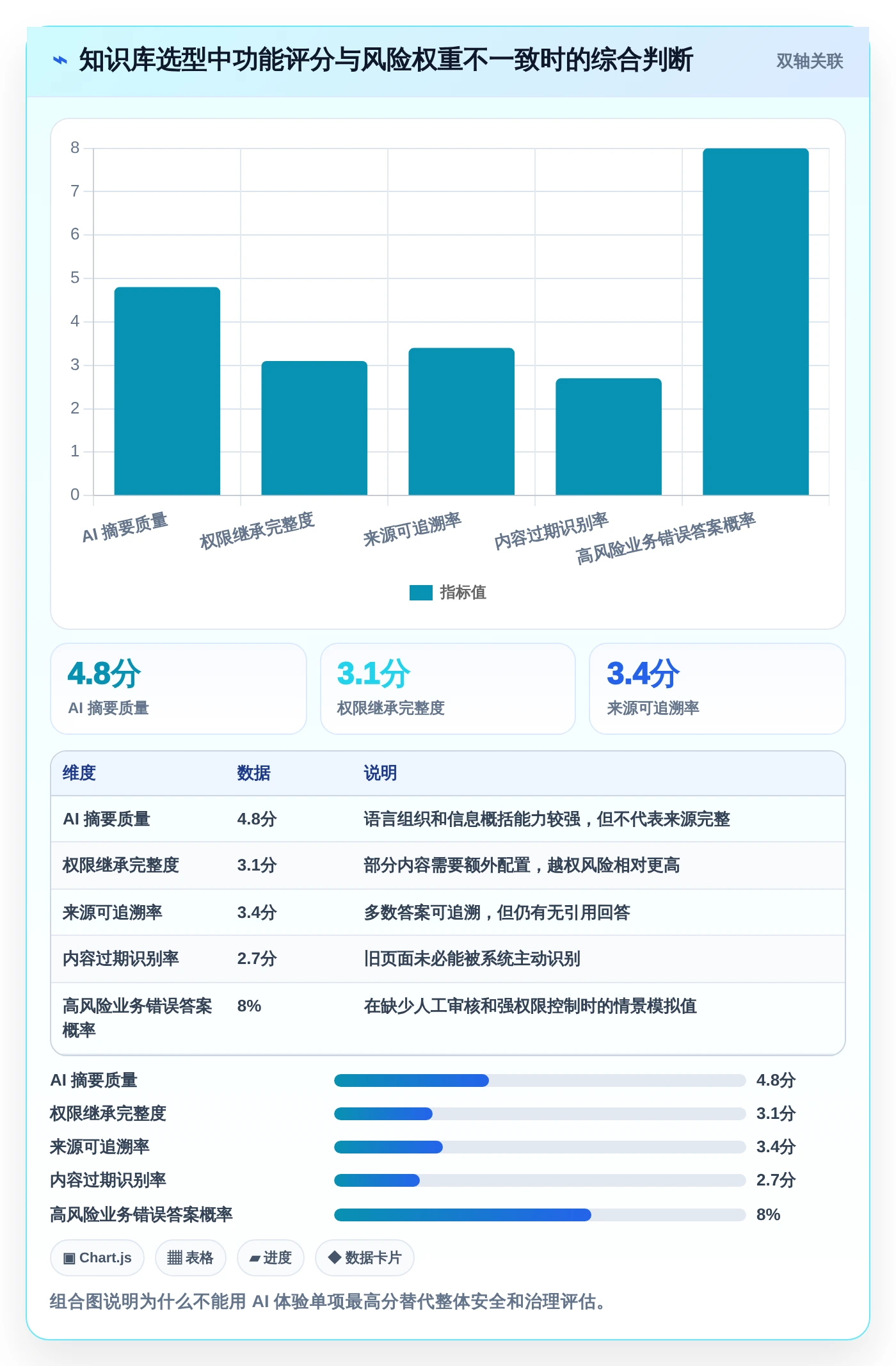
Task: Click the 内容过期识别率 bar in the chart
Action: click(609, 437)
